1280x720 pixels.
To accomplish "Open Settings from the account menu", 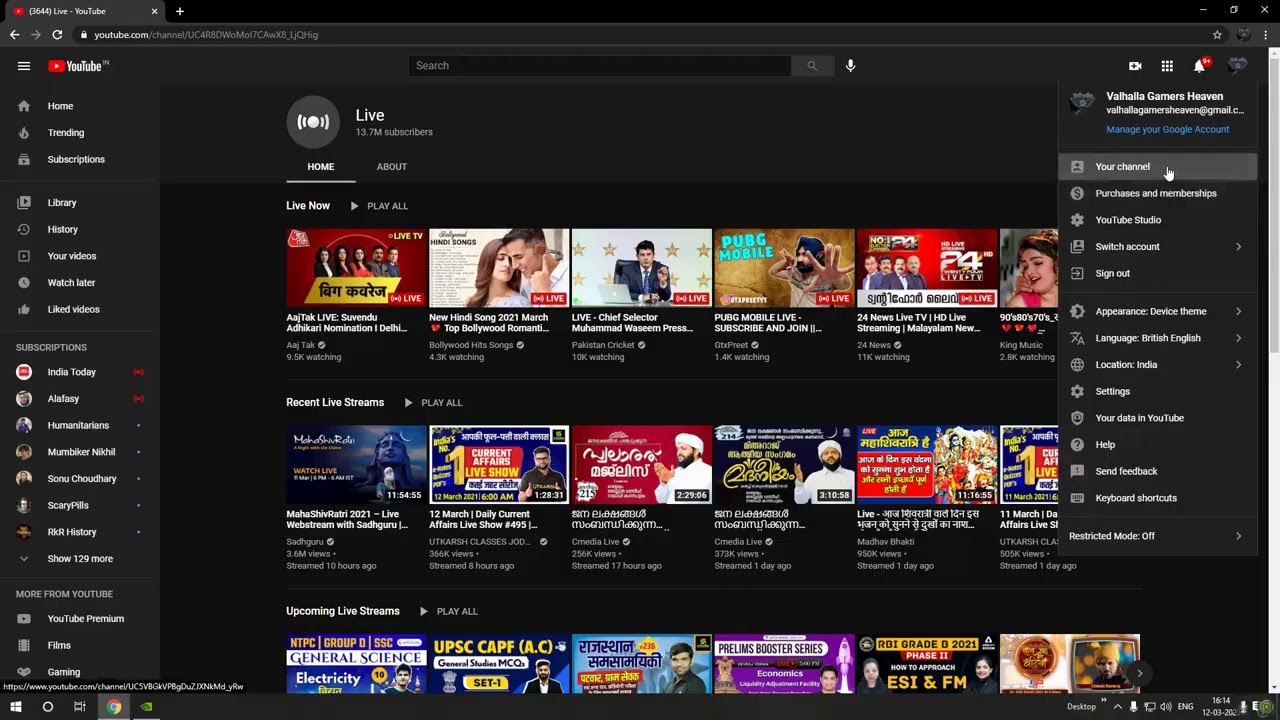I will coord(1158,391).
